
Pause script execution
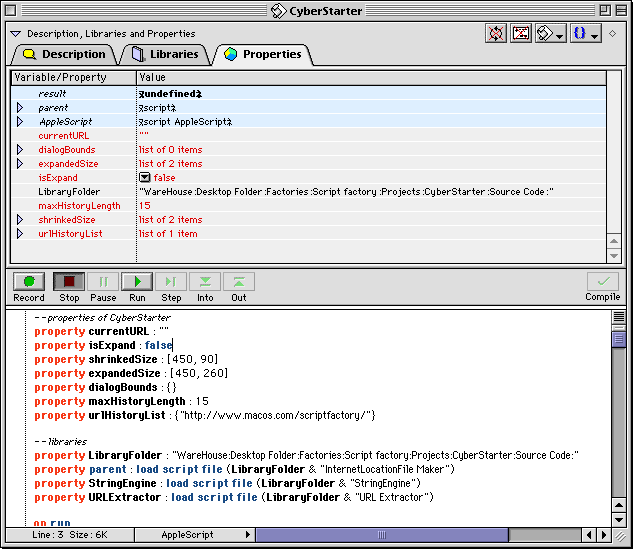[103, 281]
